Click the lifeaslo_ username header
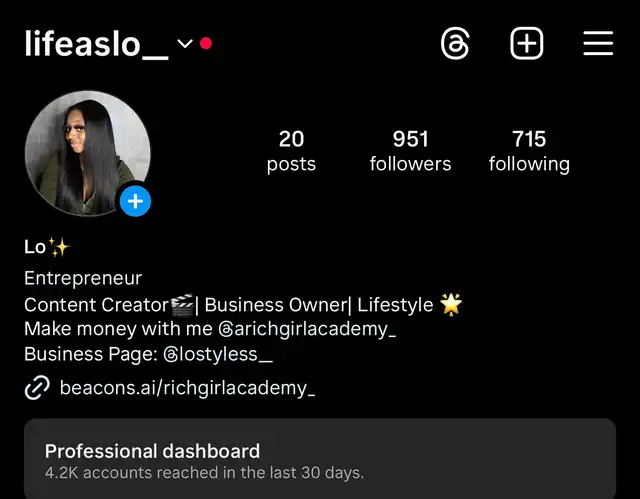 (x=96, y=44)
